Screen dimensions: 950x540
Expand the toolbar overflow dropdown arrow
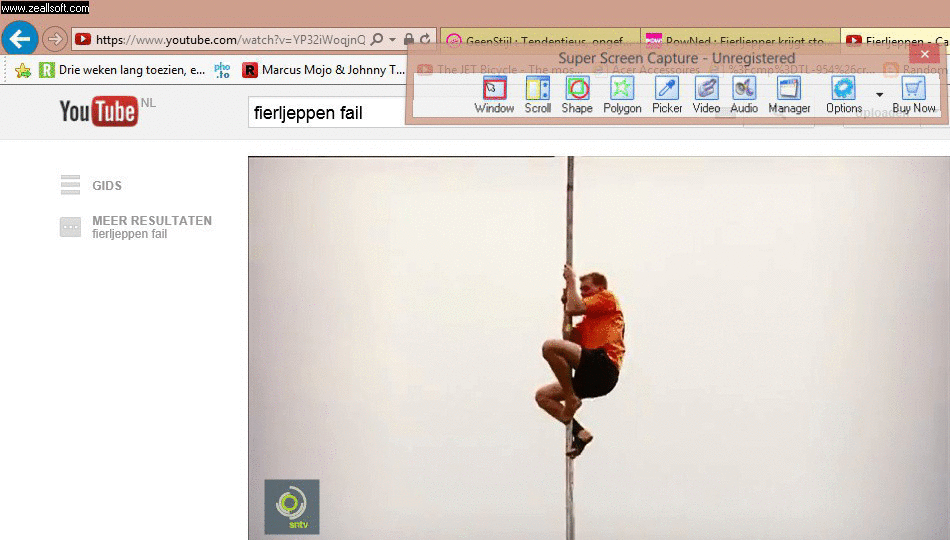(x=879, y=95)
